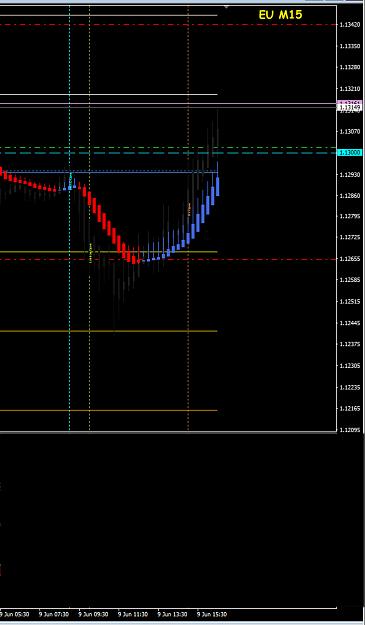
Task: Click the 9 Jun 15:30 time label
Action: [x=212, y=615]
